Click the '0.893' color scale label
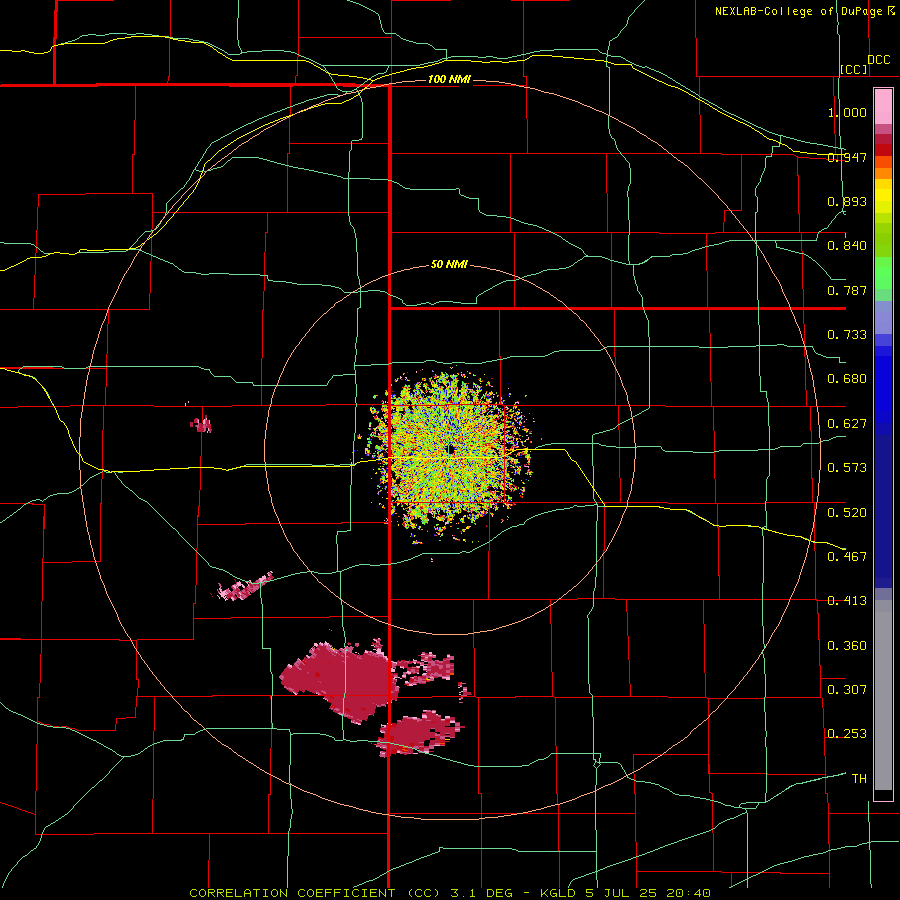 pos(847,201)
